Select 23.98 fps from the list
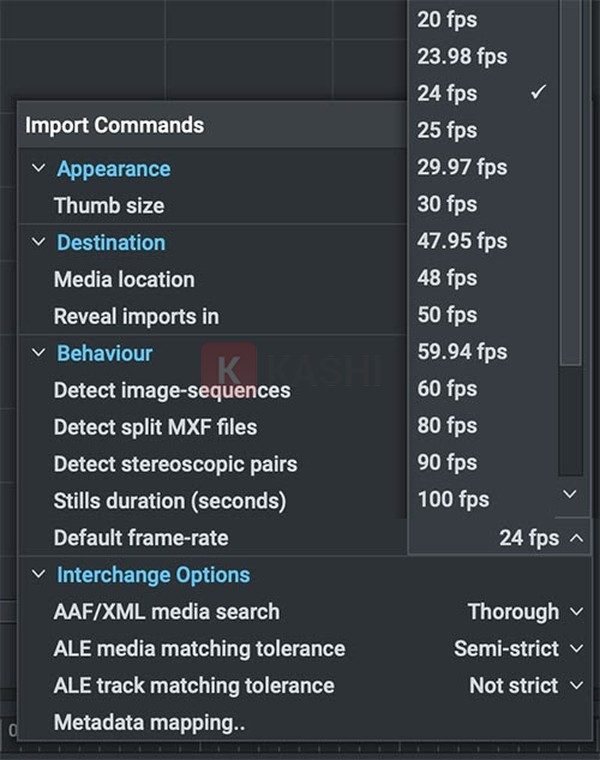Image resolution: width=600 pixels, height=760 pixels. 462,56
